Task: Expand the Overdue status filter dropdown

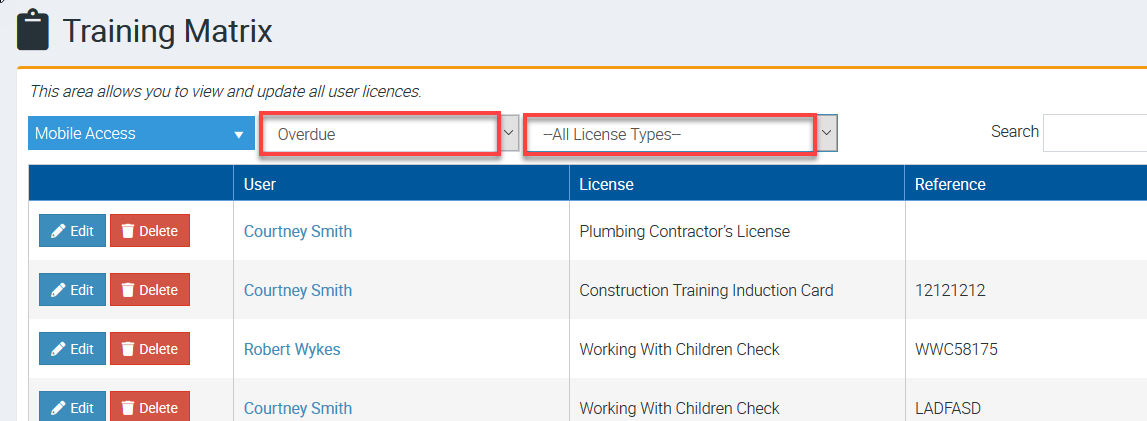Action: [509, 133]
